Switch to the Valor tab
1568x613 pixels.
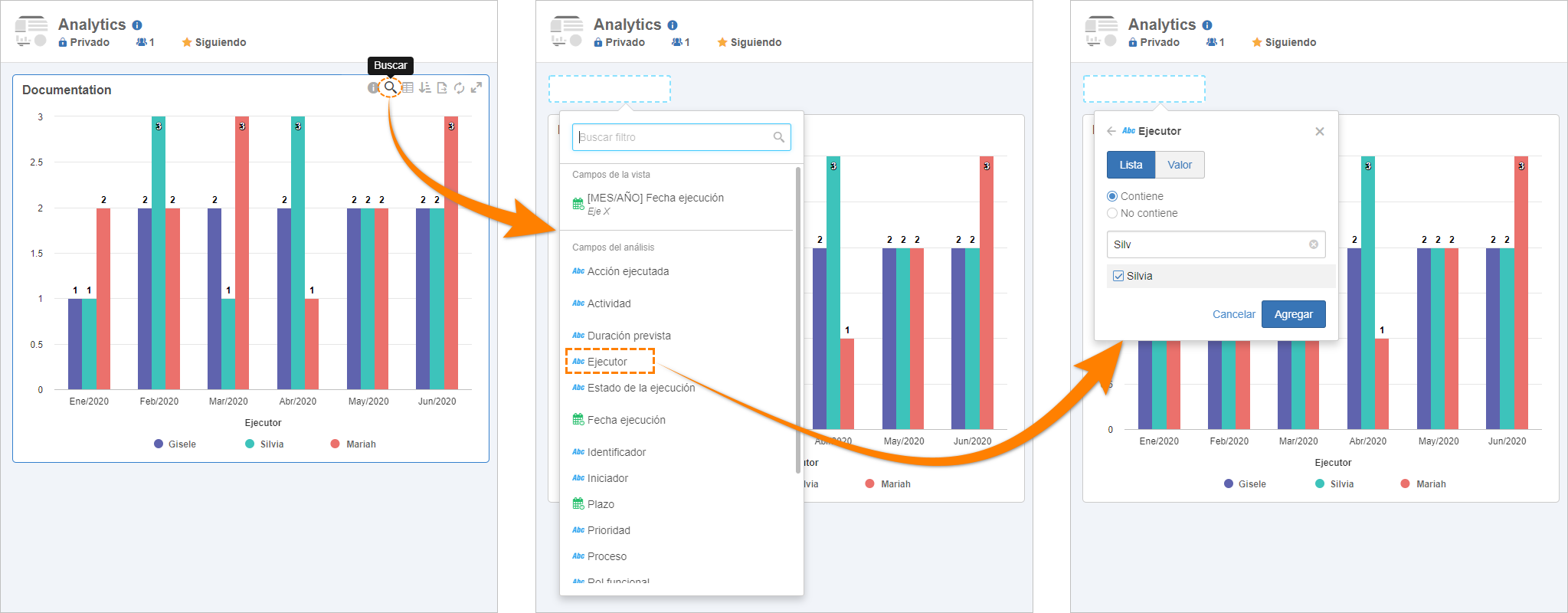click(1180, 165)
